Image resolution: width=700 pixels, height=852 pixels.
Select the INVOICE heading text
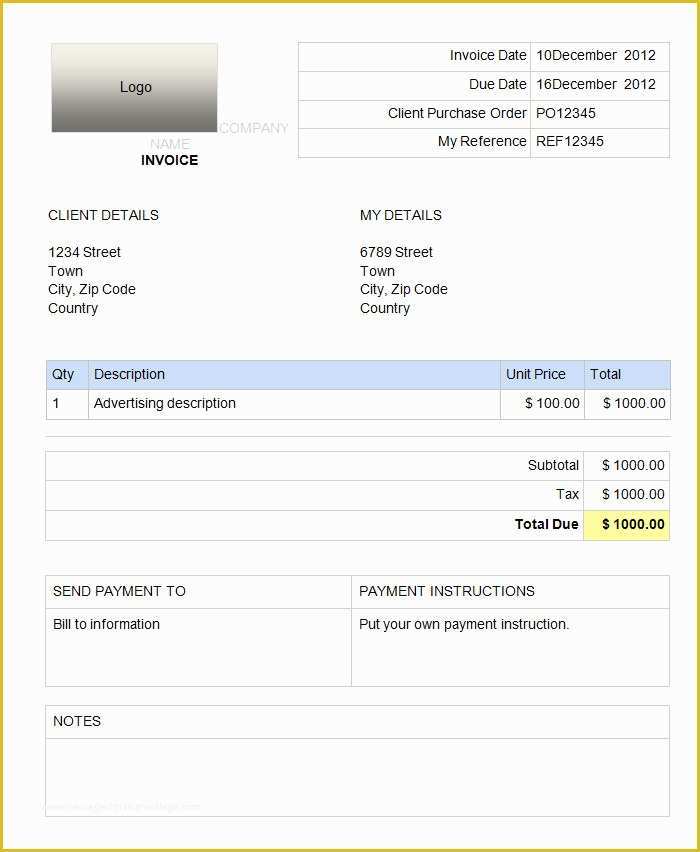[170, 160]
